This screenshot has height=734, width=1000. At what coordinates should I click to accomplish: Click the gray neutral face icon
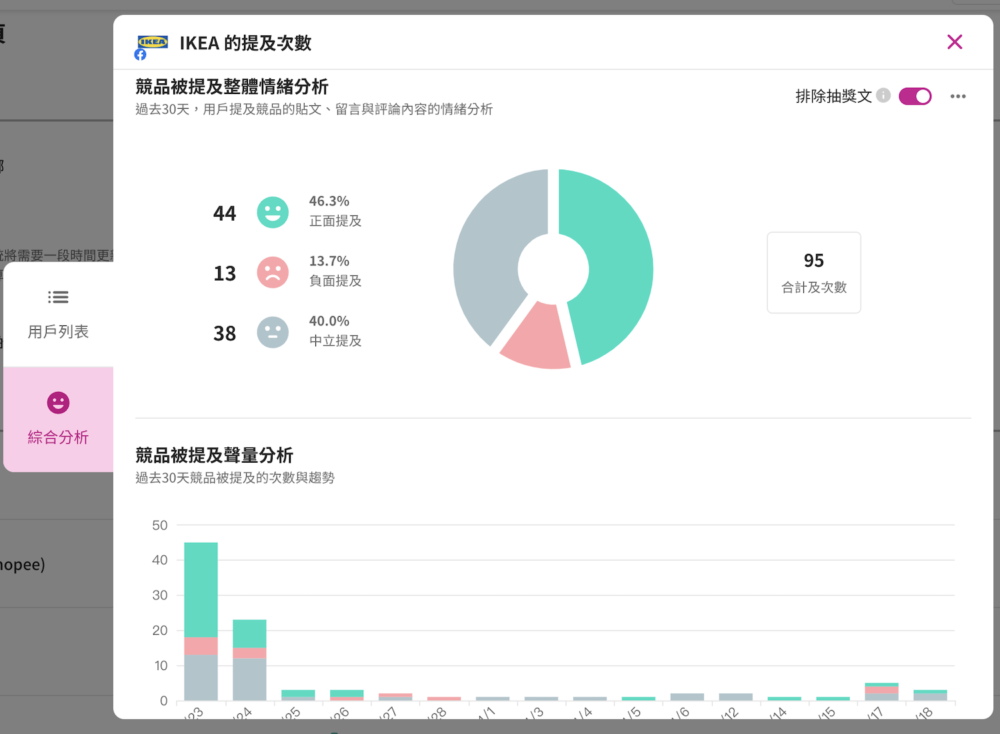(273, 332)
